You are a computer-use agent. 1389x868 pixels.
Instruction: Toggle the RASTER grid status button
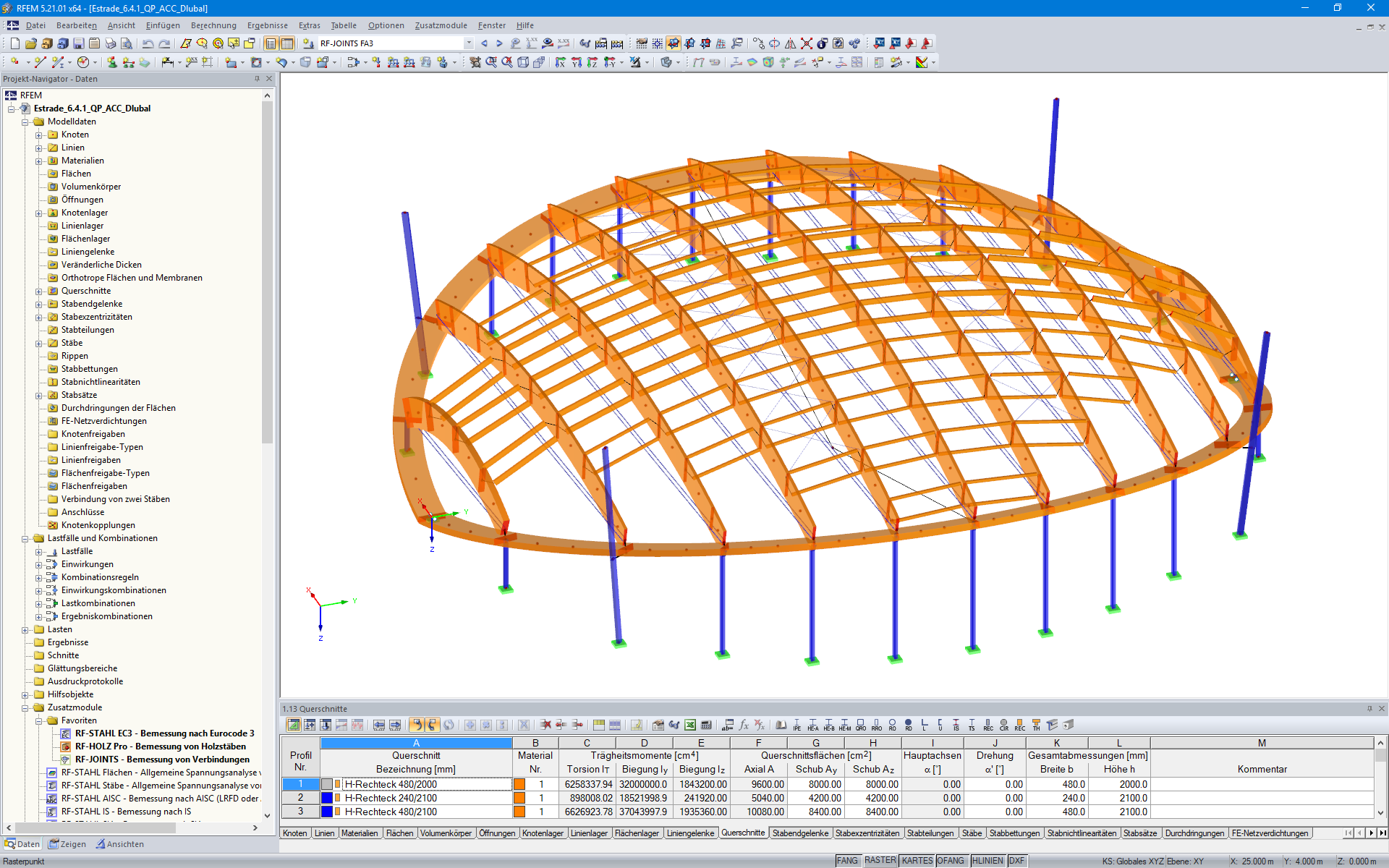tap(880, 861)
